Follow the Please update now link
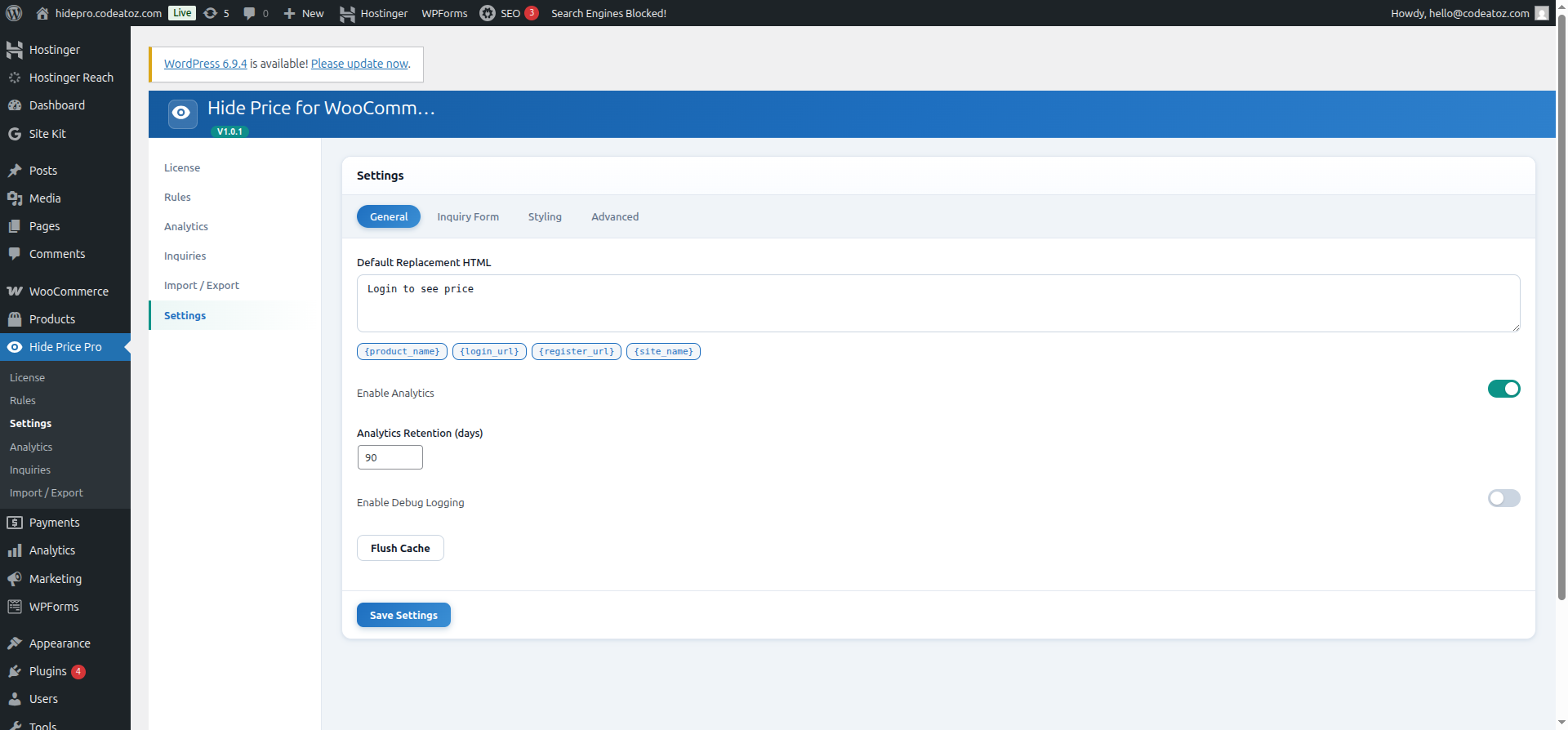 click(x=359, y=64)
